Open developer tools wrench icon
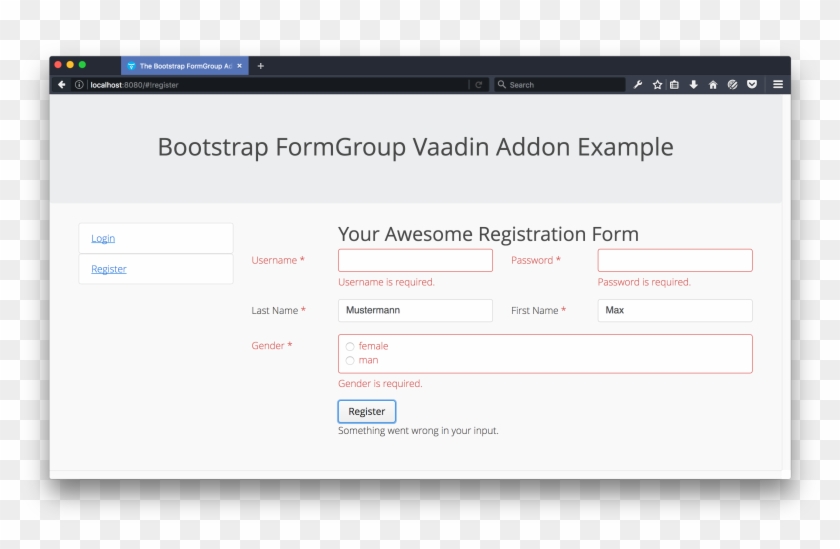Viewport: 840px width, 549px height. point(638,85)
